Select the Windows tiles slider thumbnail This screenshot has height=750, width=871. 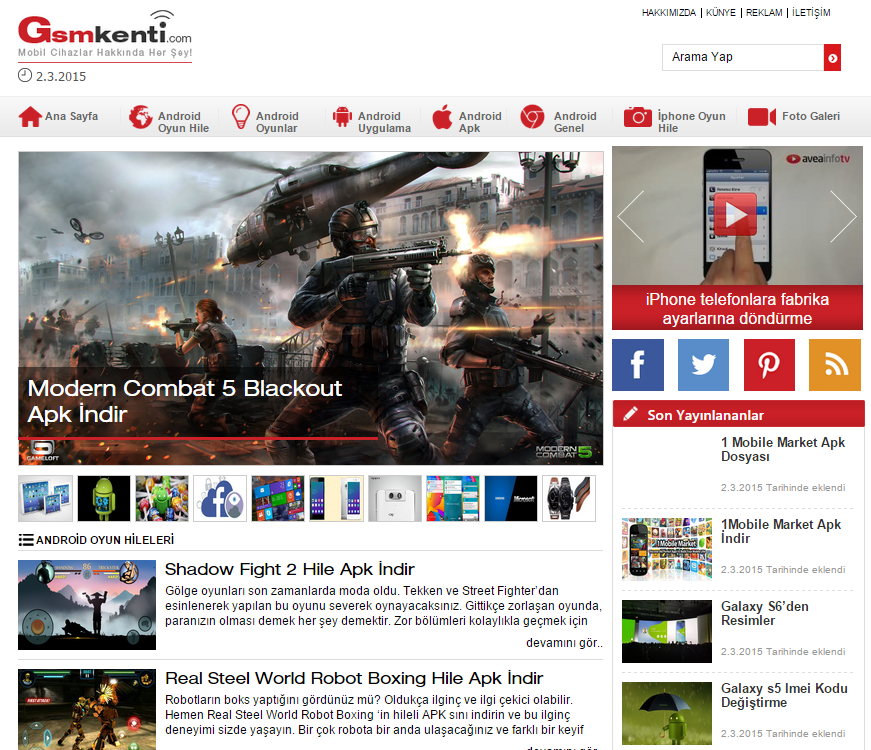coord(278,498)
